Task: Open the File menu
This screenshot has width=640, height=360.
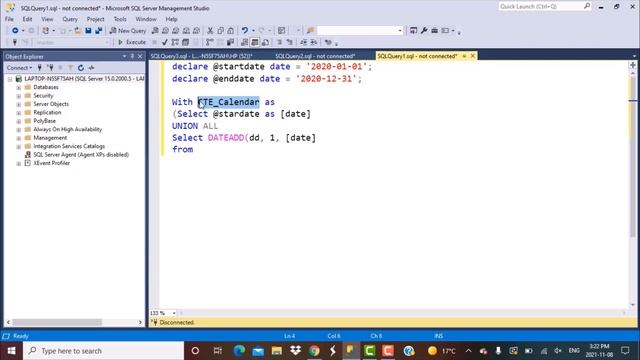Action: (x=9, y=19)
